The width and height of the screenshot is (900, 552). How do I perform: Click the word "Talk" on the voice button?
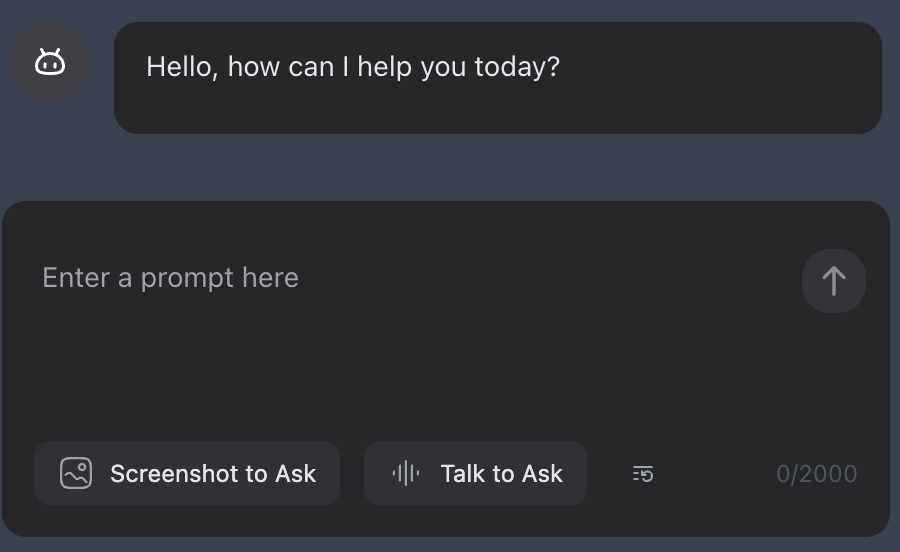point(462,474)
